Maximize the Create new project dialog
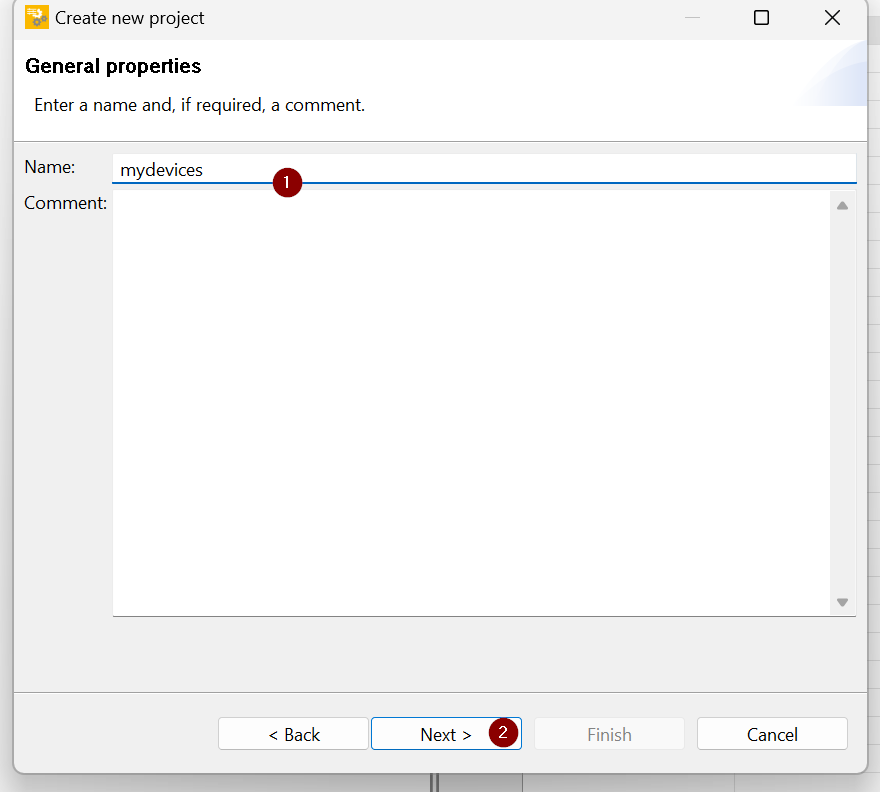 (761, 18)
